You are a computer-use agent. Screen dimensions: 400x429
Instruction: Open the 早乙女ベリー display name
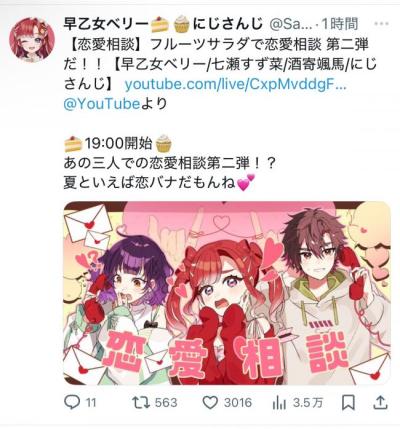point(105,24)
